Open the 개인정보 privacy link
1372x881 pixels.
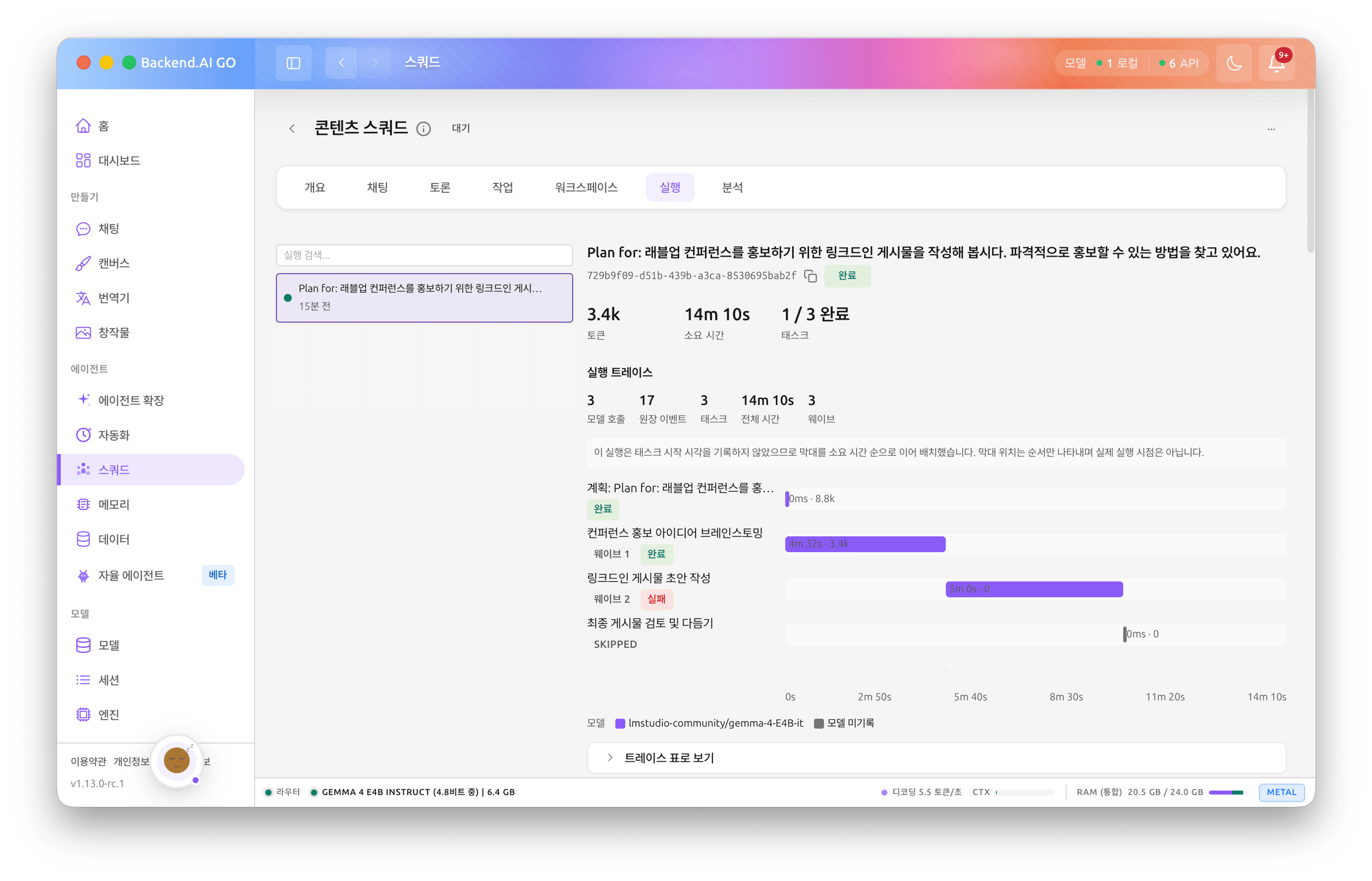click(x=132, y=761)
